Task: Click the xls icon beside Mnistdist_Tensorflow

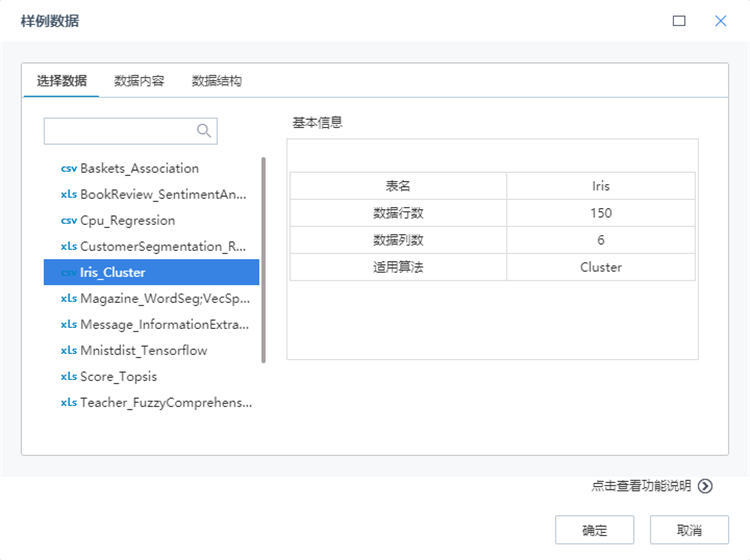Action: [x=68, y=351]
